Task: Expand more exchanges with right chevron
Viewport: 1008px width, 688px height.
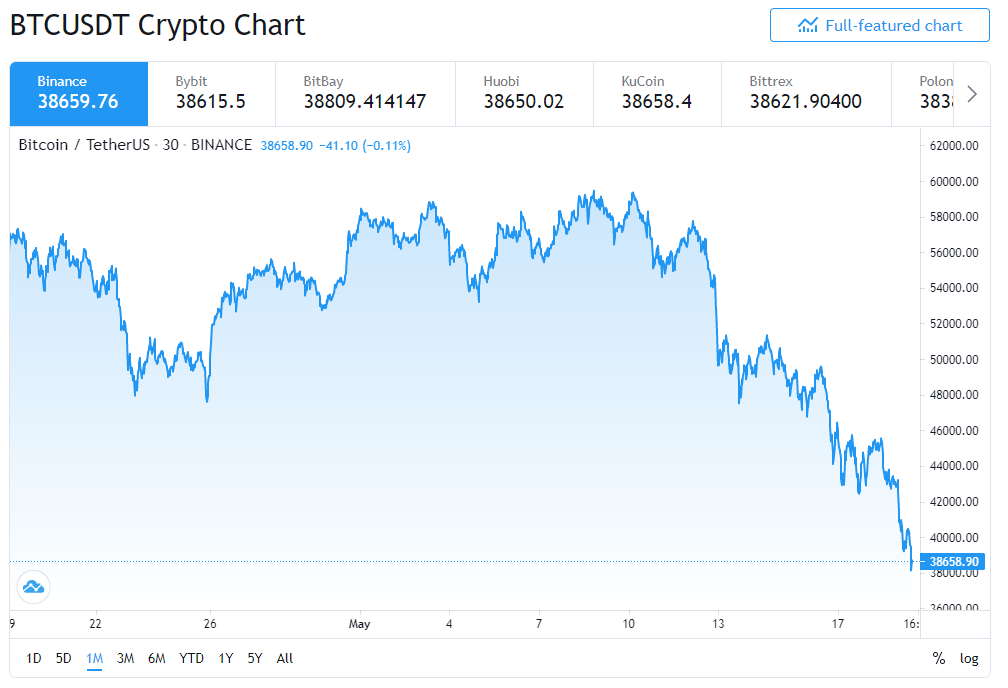Action: 972,95
